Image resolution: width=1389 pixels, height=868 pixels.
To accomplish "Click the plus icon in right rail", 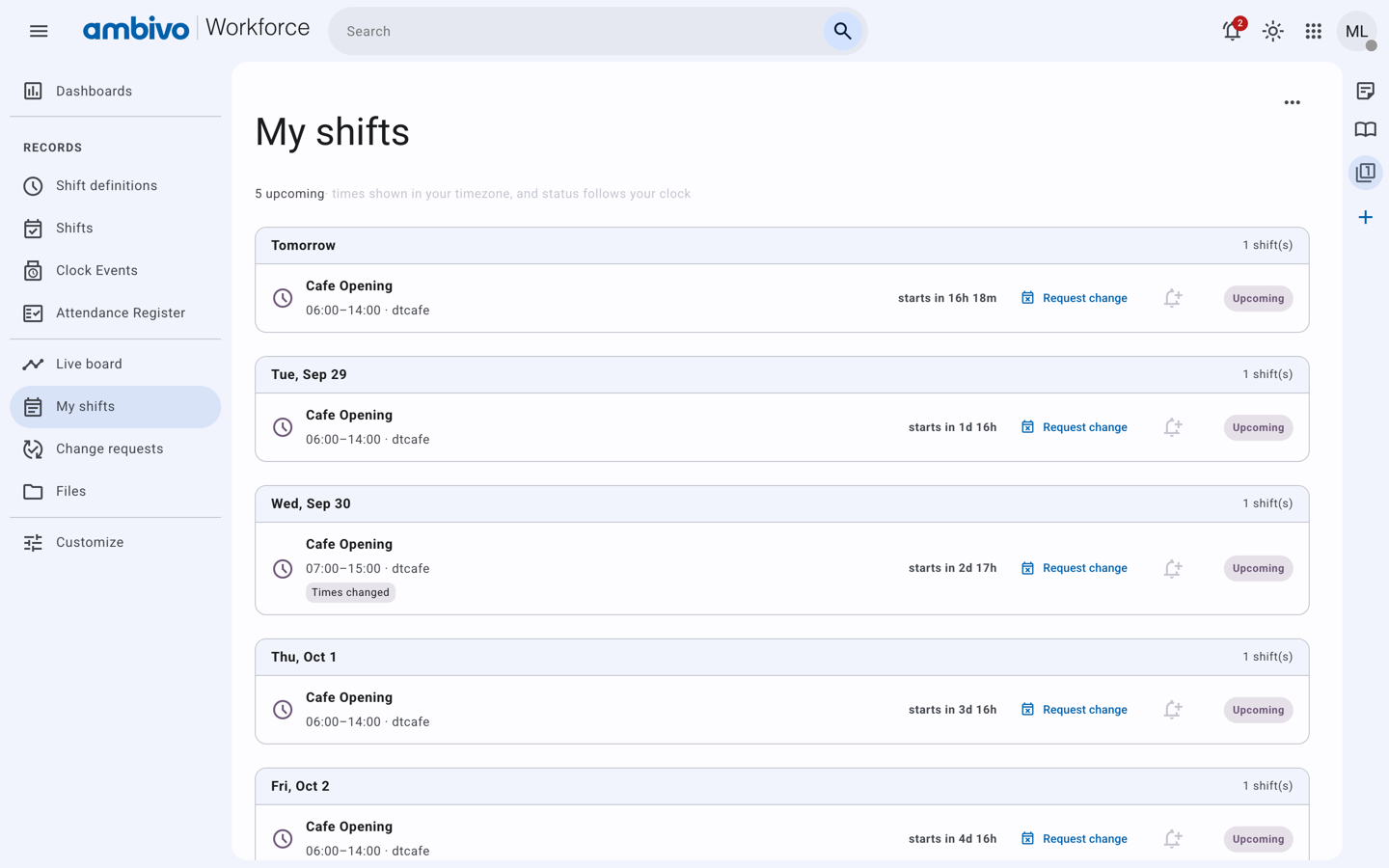I will click(x=1366, y=217).
